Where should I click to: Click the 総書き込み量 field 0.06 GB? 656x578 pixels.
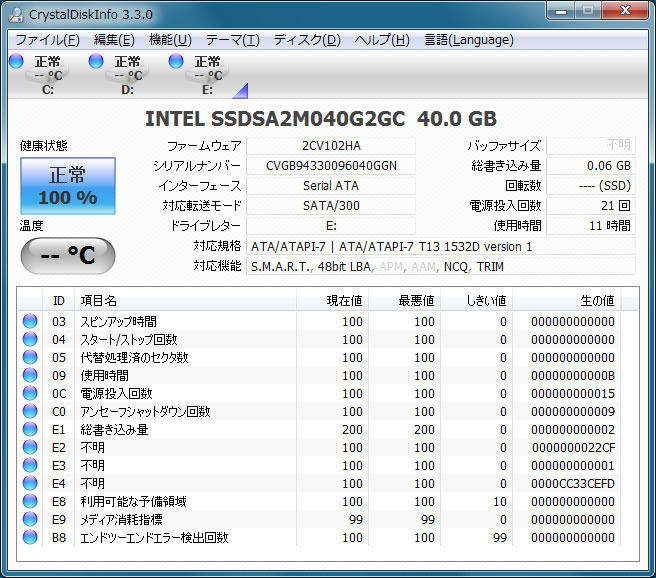click(591, 166)
